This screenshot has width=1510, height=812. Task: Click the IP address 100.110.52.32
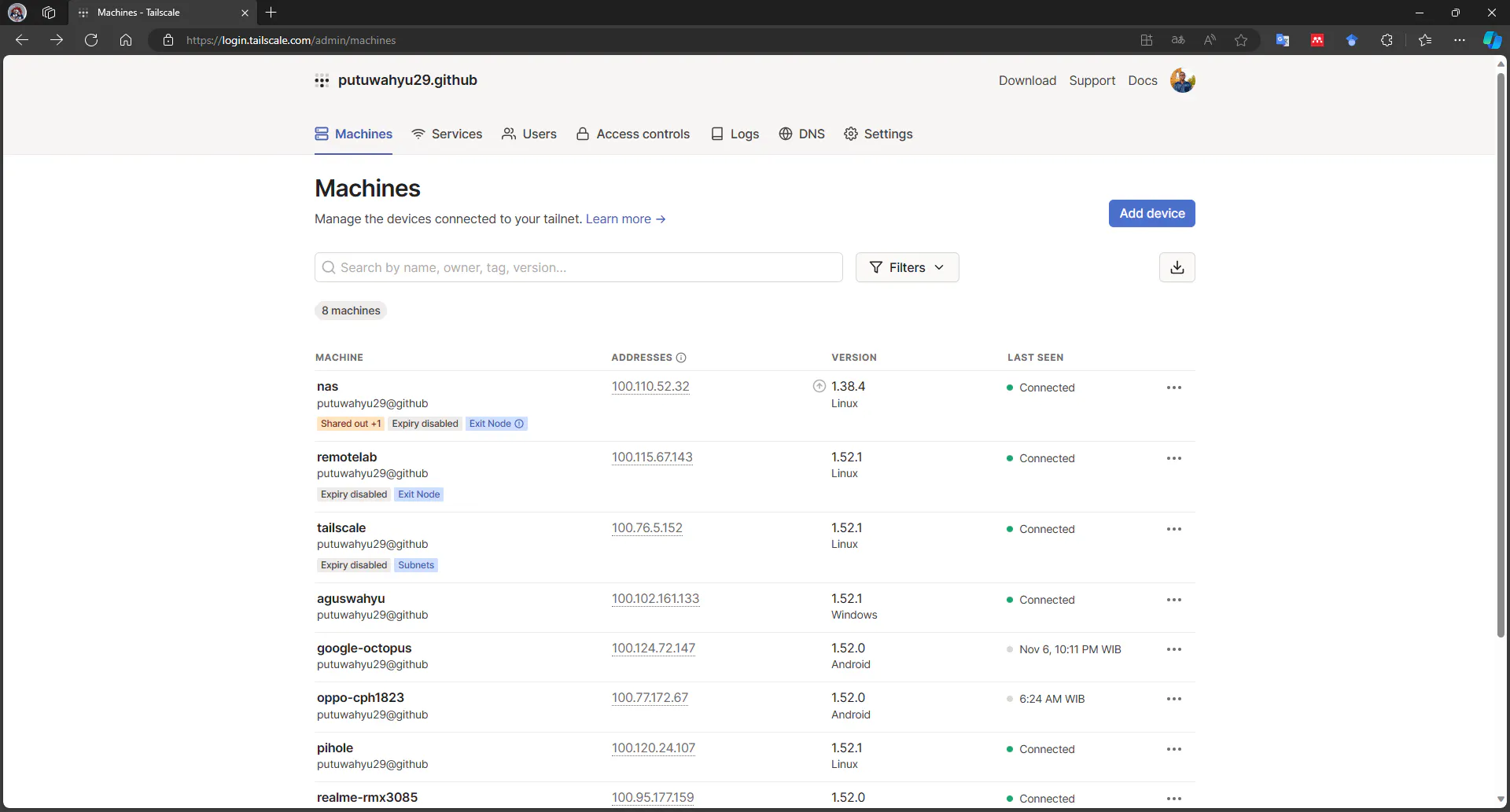(x=650, y=387)
